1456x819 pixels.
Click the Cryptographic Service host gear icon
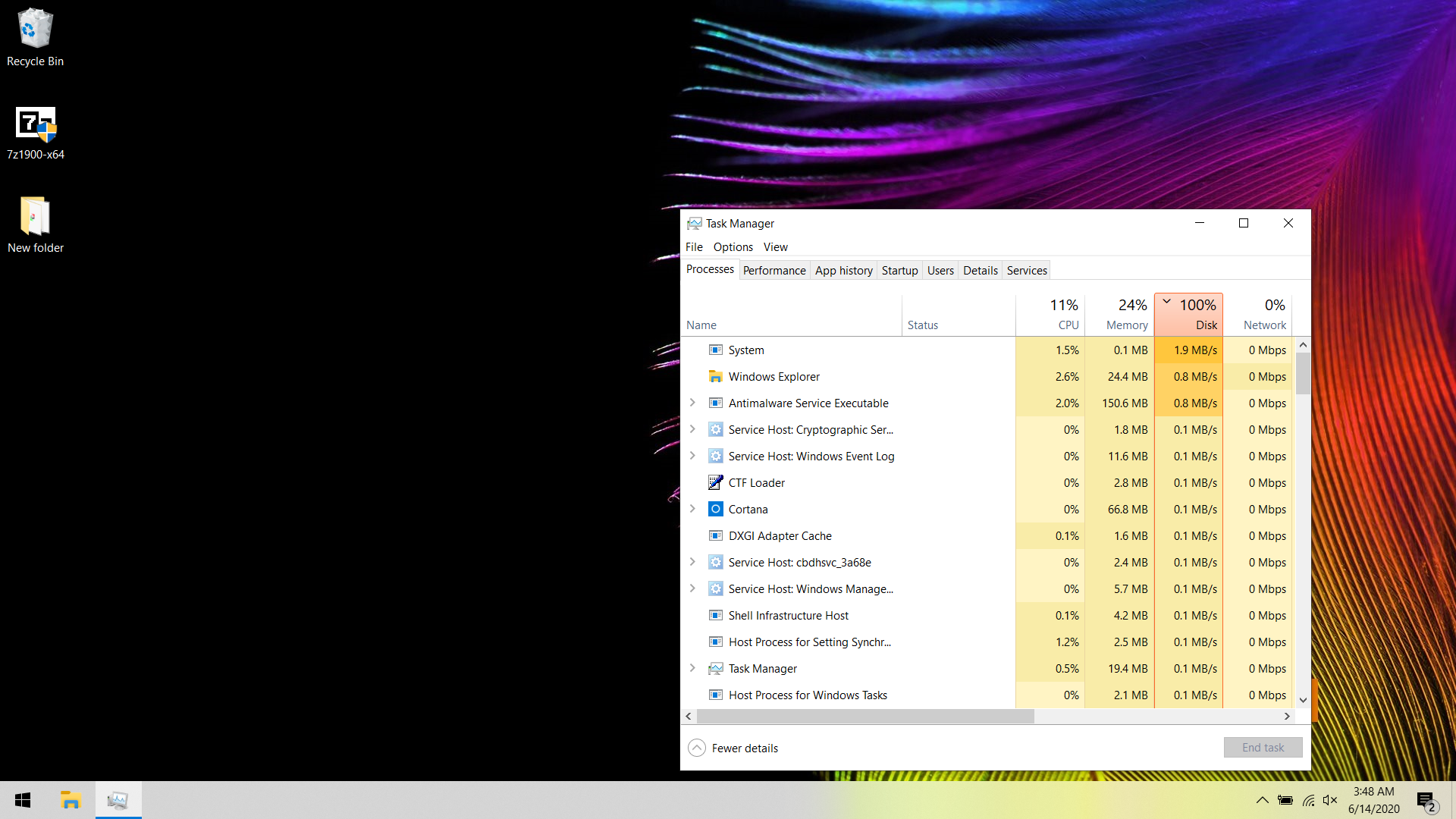(x=715, y=430)
